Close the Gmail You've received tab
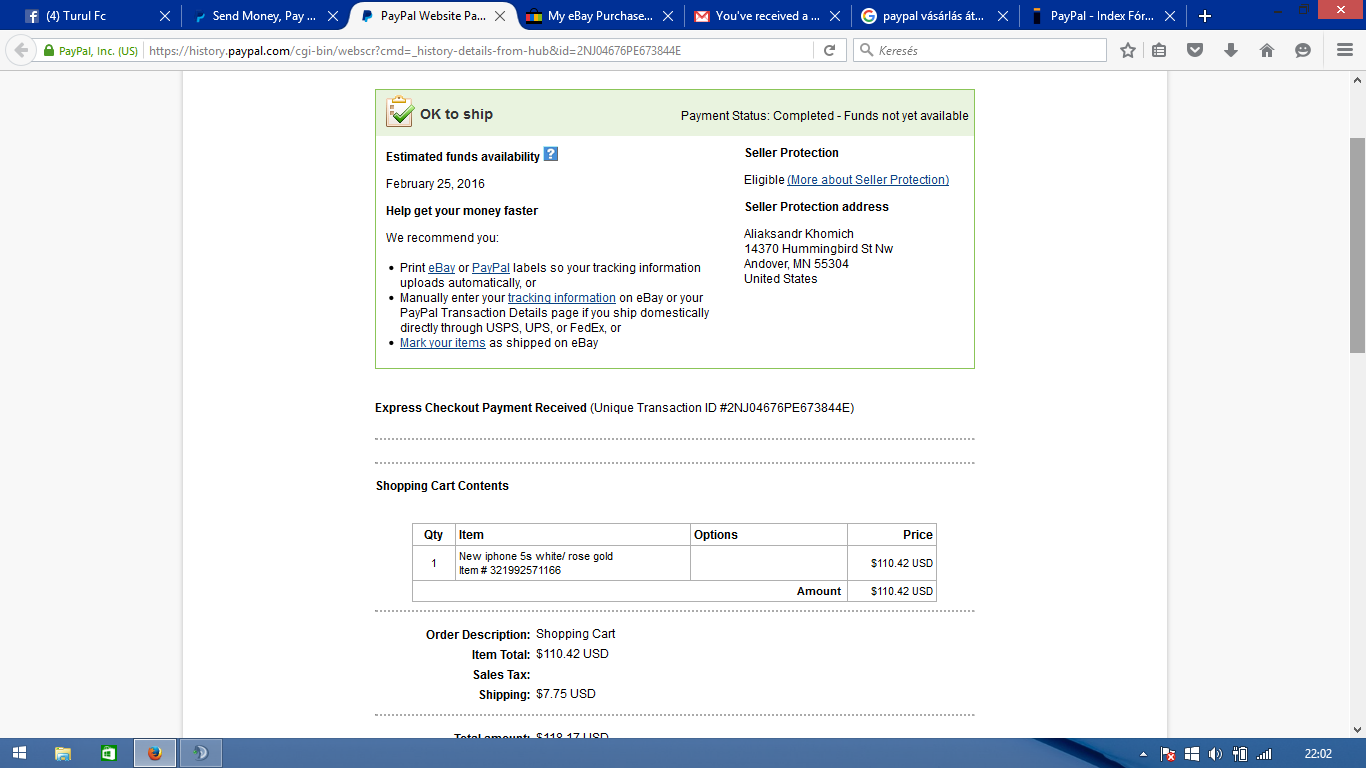This screenshot has width=1366, height=768. tap(835, 16)
